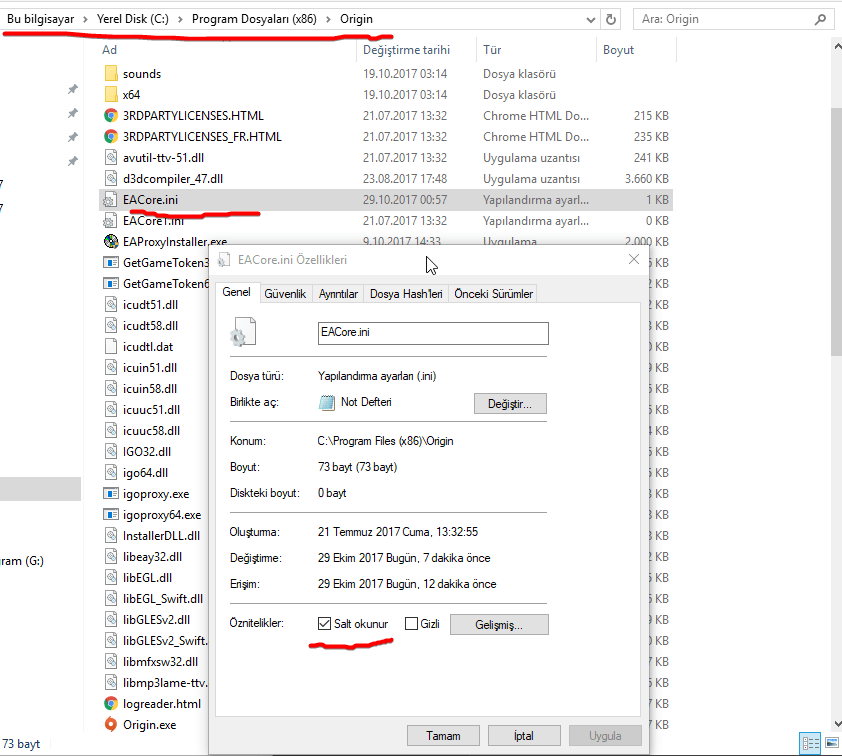
Task: Select the libmfxsw32.dll file name
Action: (160, 662)
